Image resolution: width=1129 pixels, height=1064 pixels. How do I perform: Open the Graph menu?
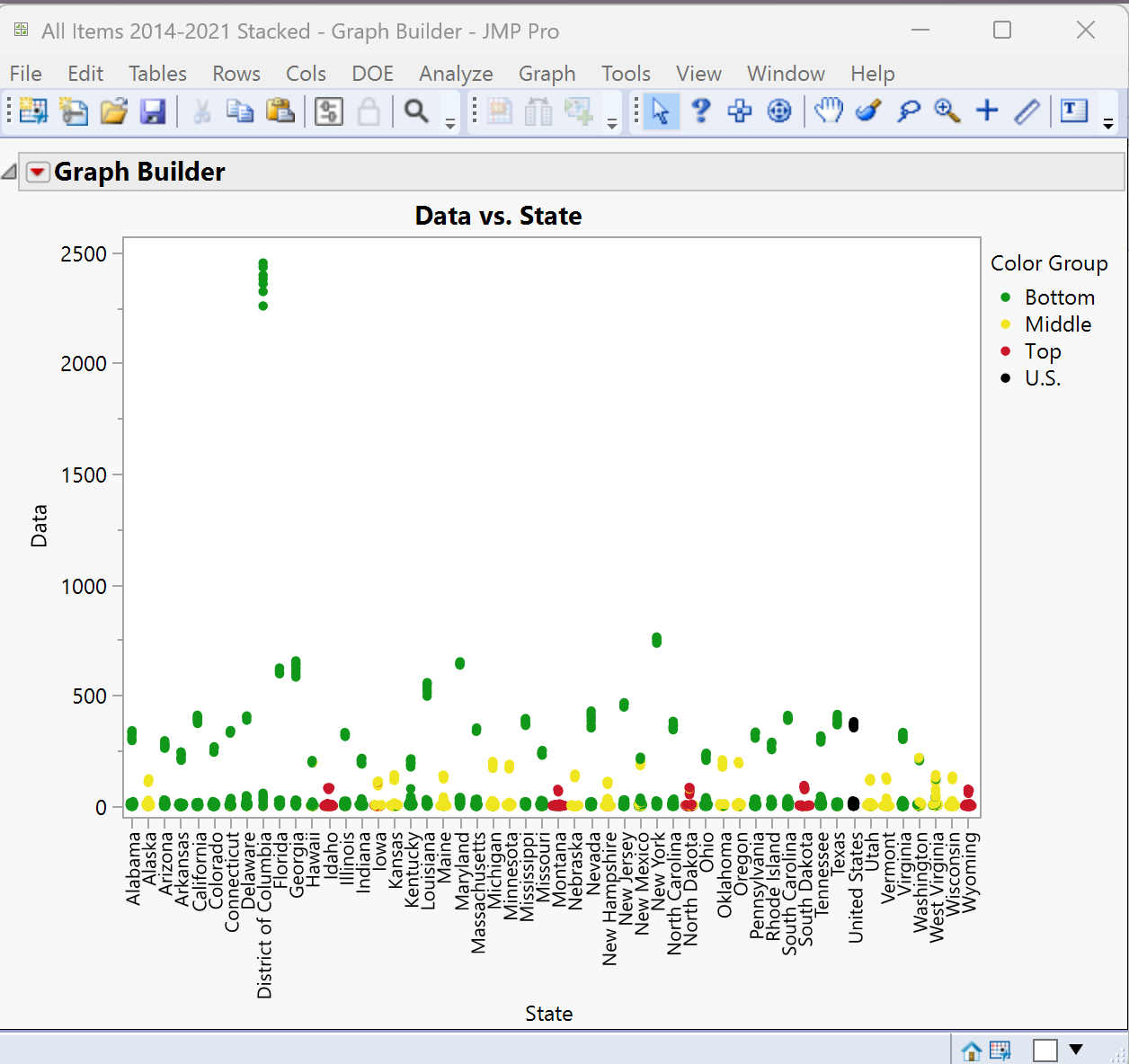547,74
